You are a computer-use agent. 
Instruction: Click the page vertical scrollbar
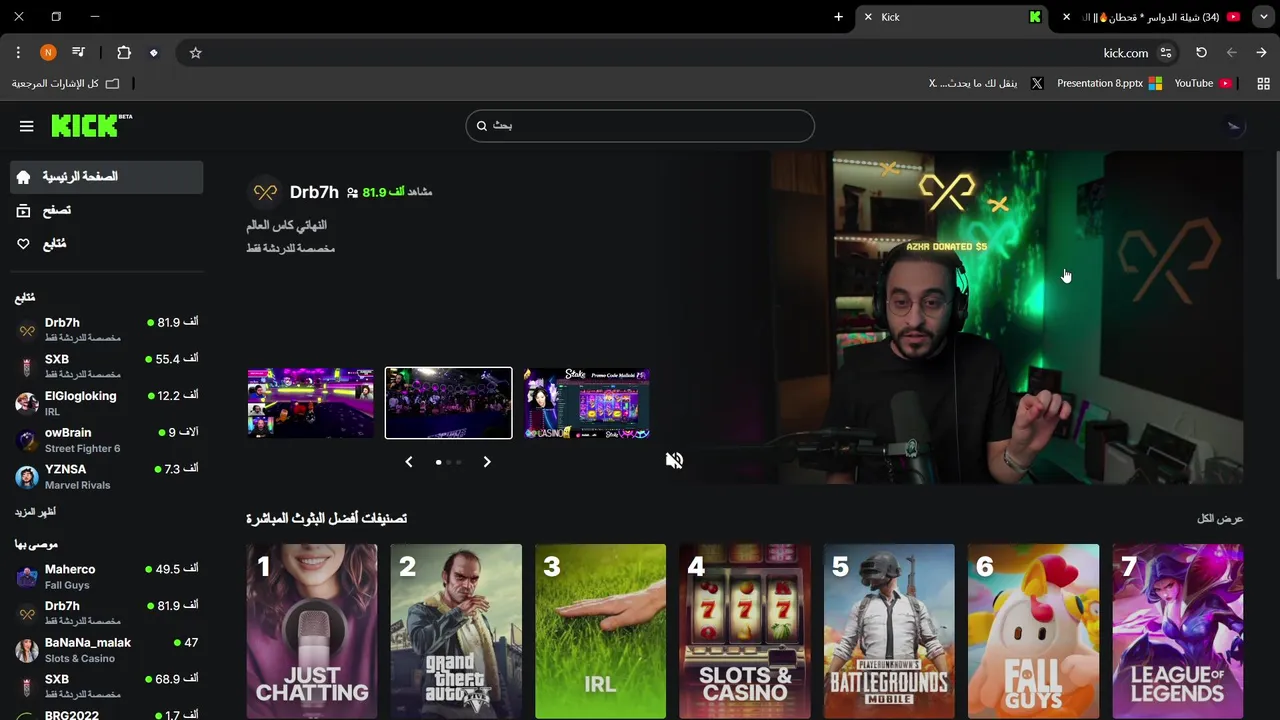(x=1276, y=215)
